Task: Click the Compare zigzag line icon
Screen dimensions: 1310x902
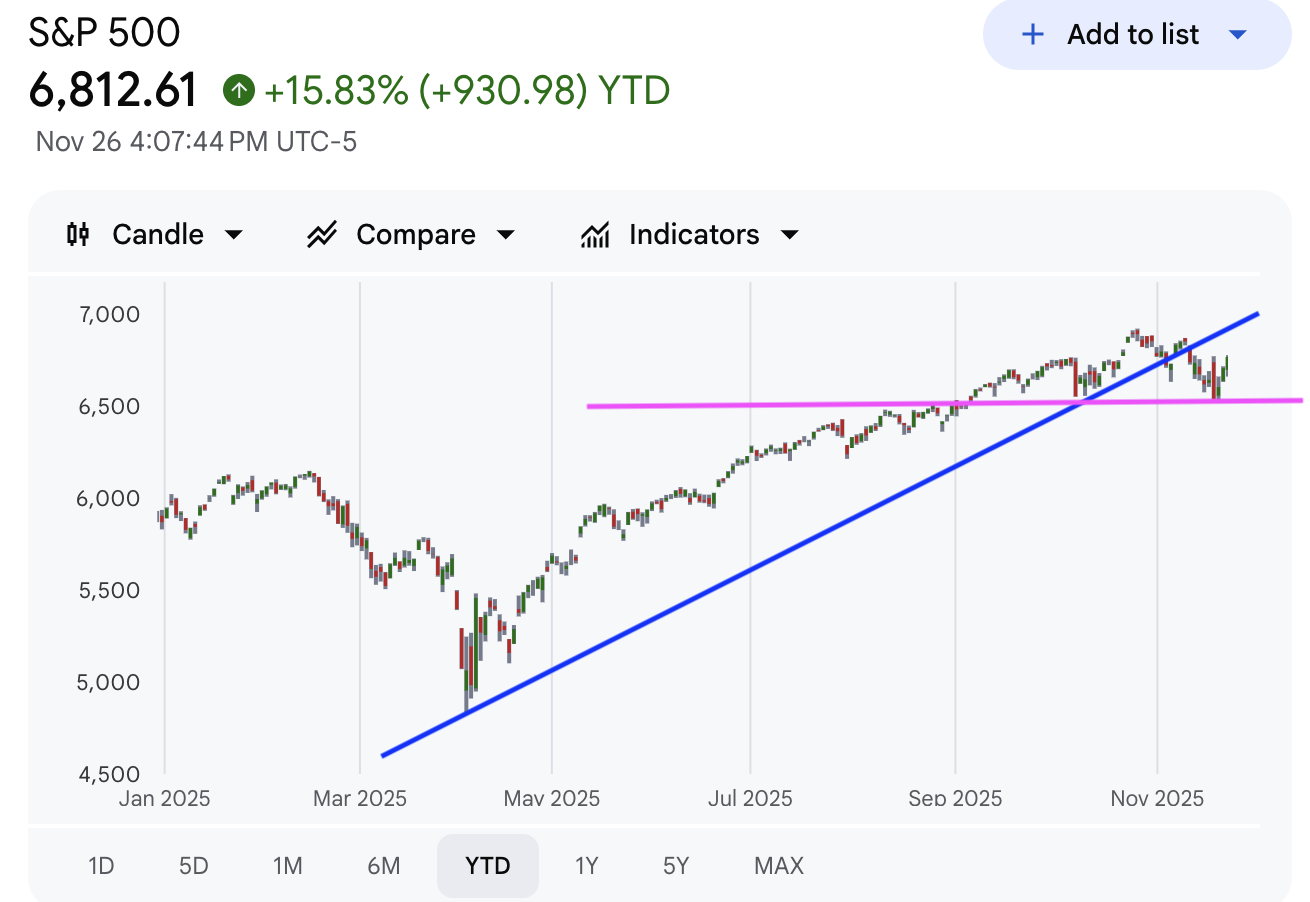Action: click(x=322, y=235)
